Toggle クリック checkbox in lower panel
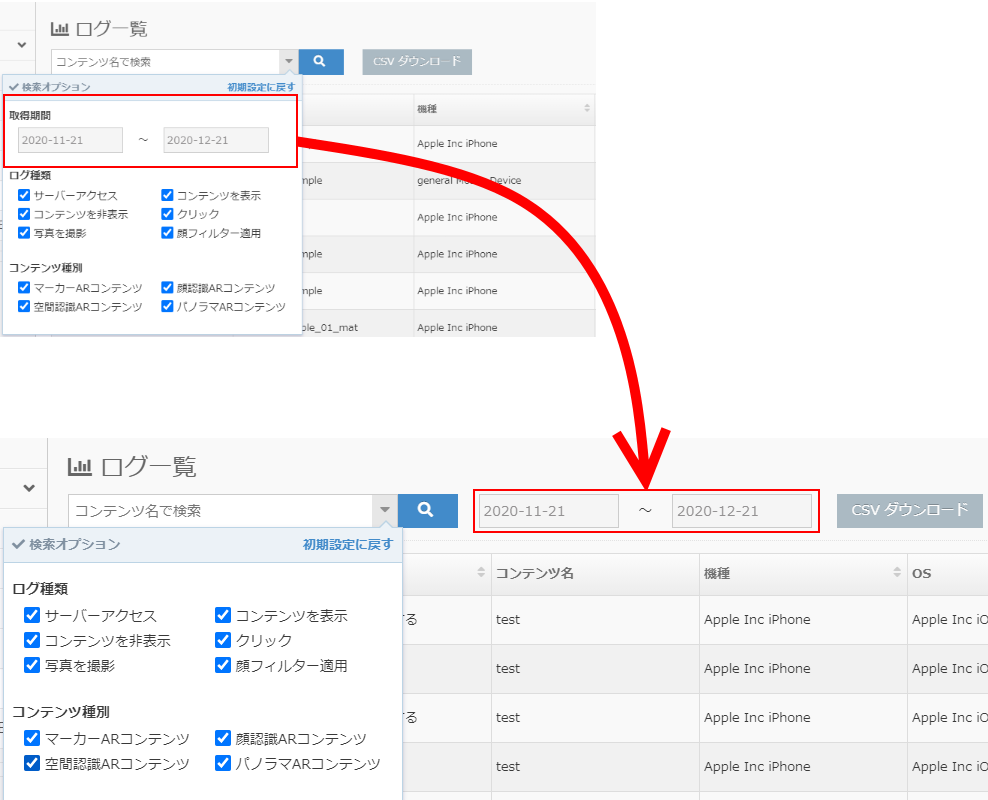This screenshot has height=800, width=988. [x=222, y=640]
